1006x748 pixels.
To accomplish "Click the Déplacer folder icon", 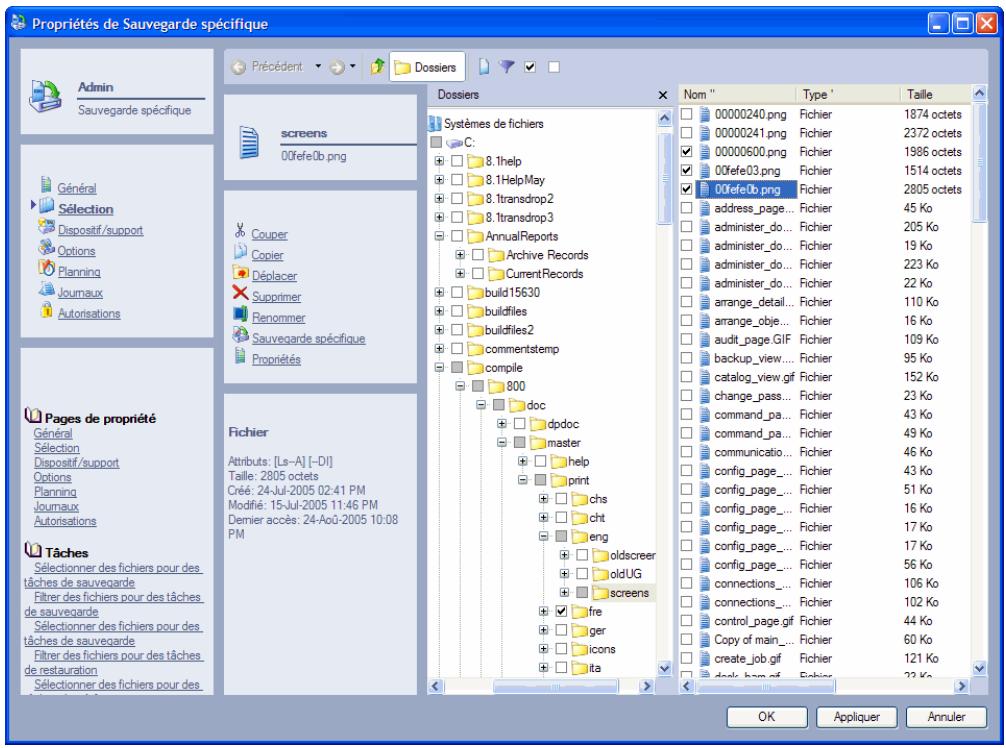I will point(240,273).
